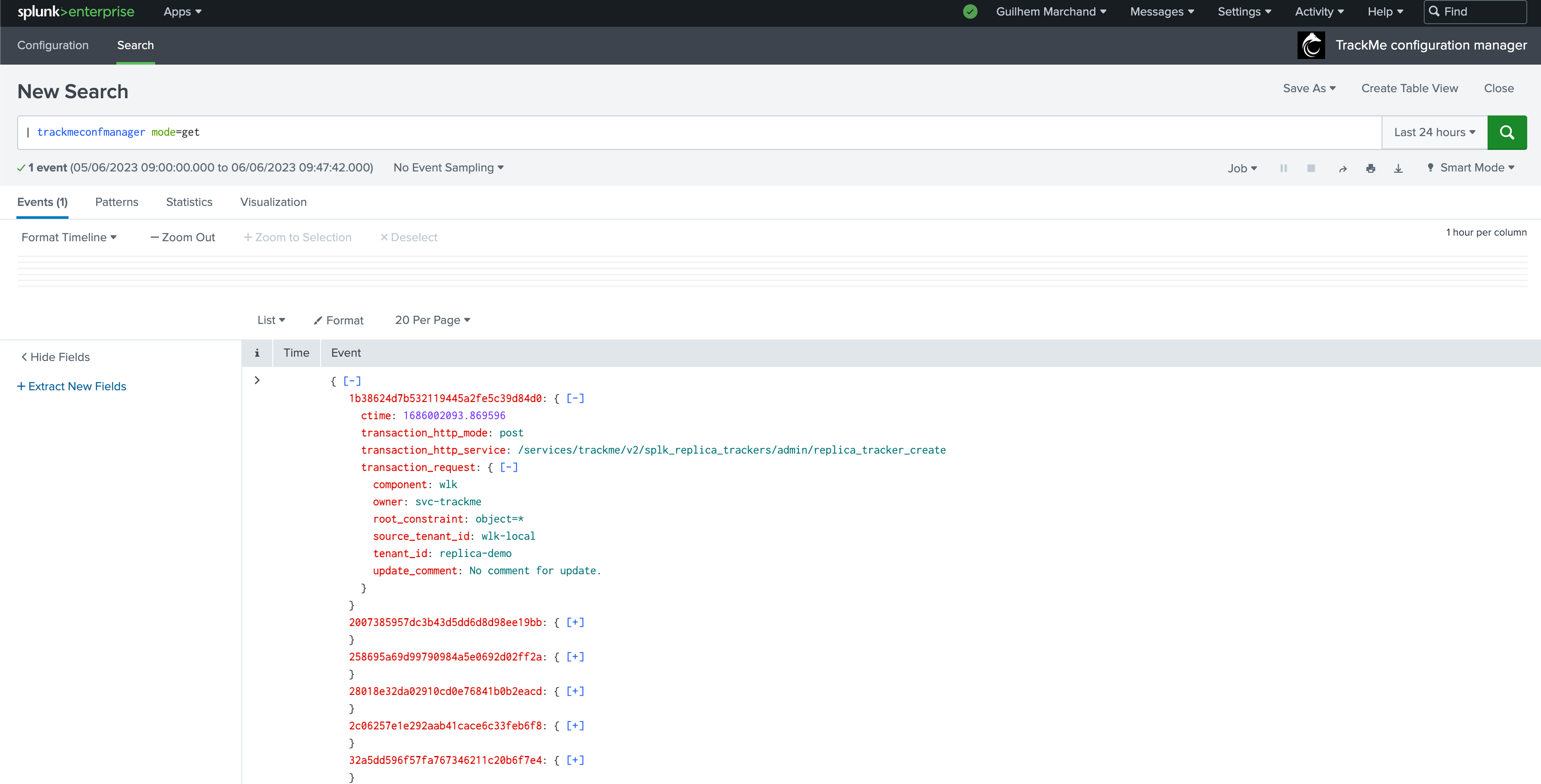
Task: Open the Smart Mode dropdown
Action: point(1471,168)
